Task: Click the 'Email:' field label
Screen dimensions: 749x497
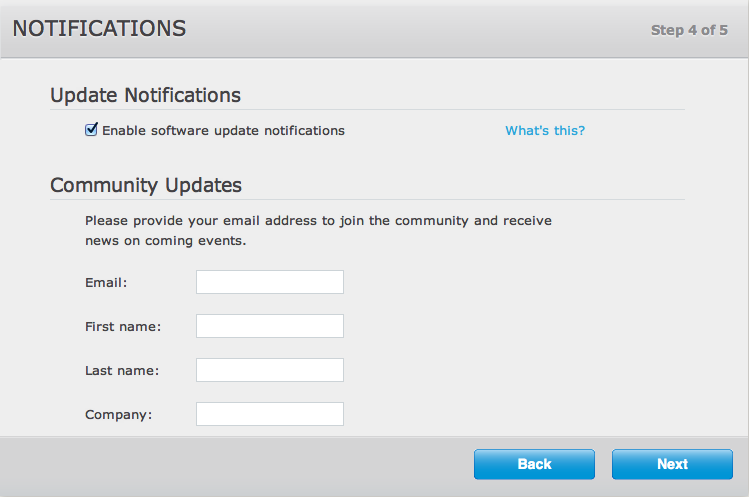Action: 106,283
